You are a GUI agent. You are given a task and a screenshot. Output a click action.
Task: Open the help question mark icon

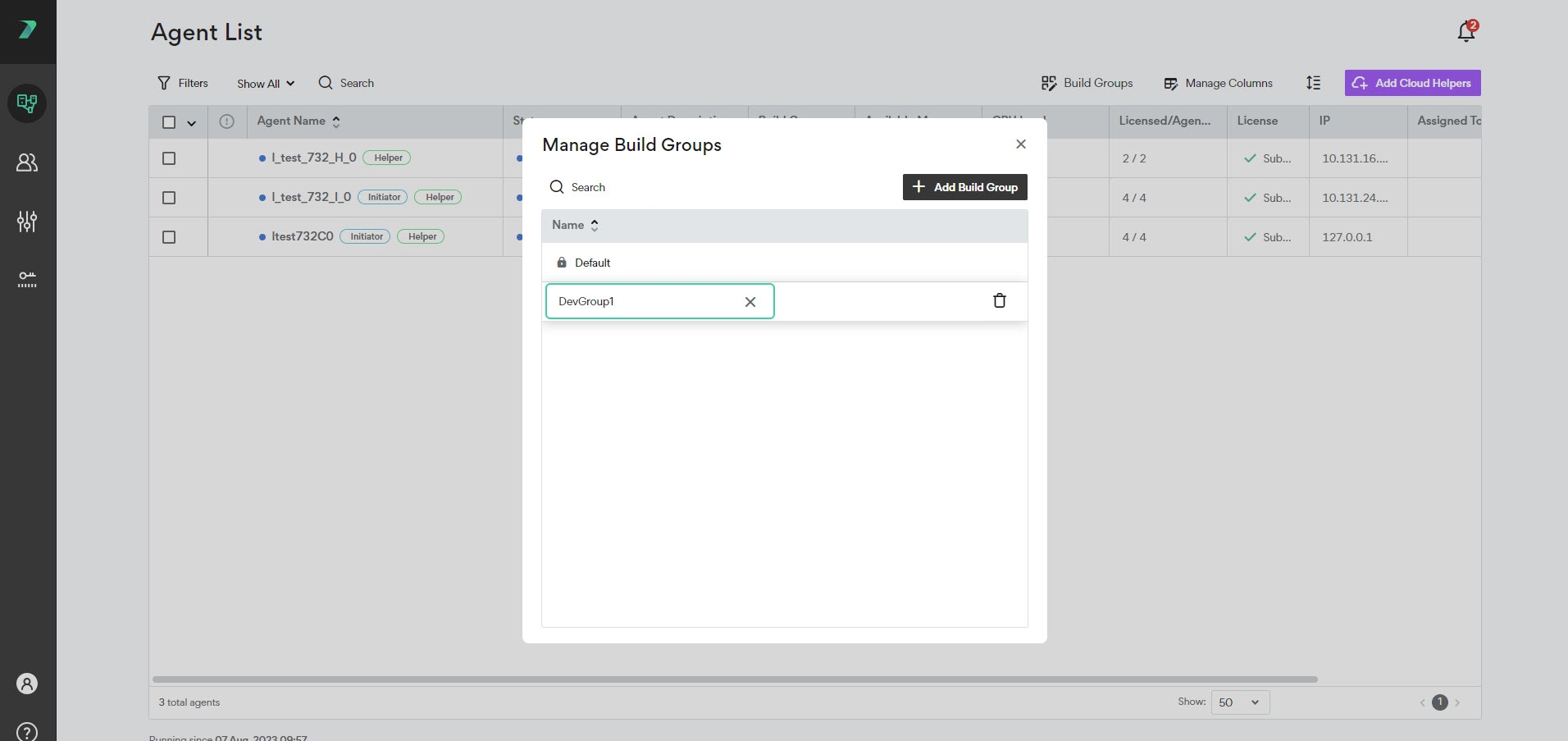pyautogui.click(x=27, y=731)
